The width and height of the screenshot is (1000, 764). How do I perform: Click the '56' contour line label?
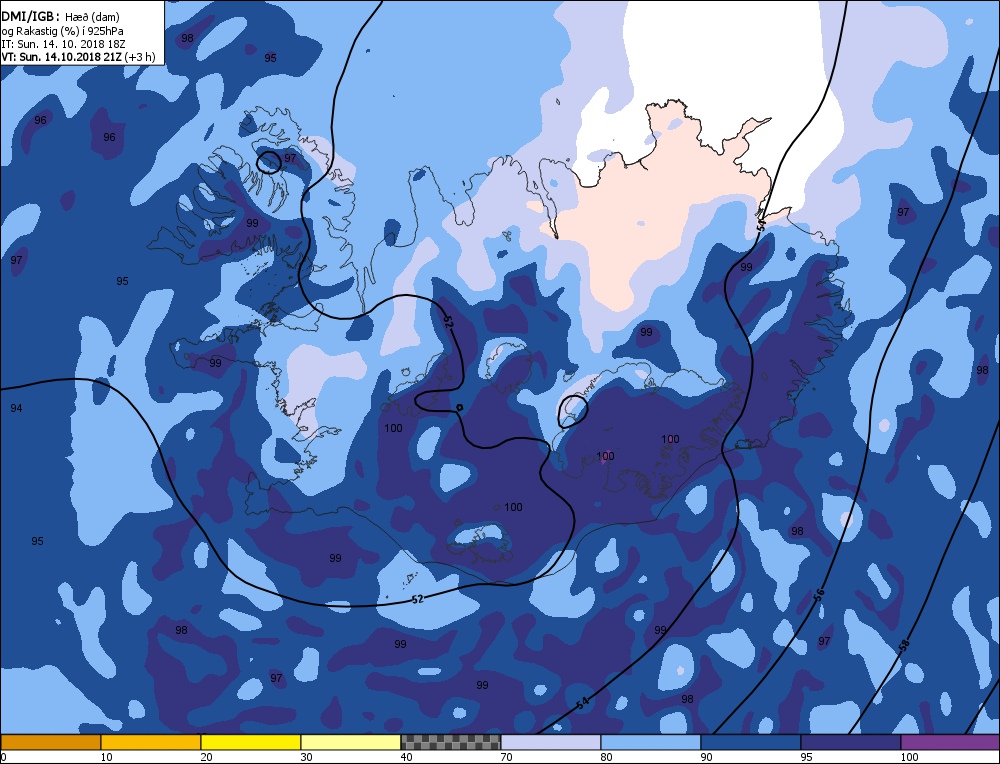point(820,594)
